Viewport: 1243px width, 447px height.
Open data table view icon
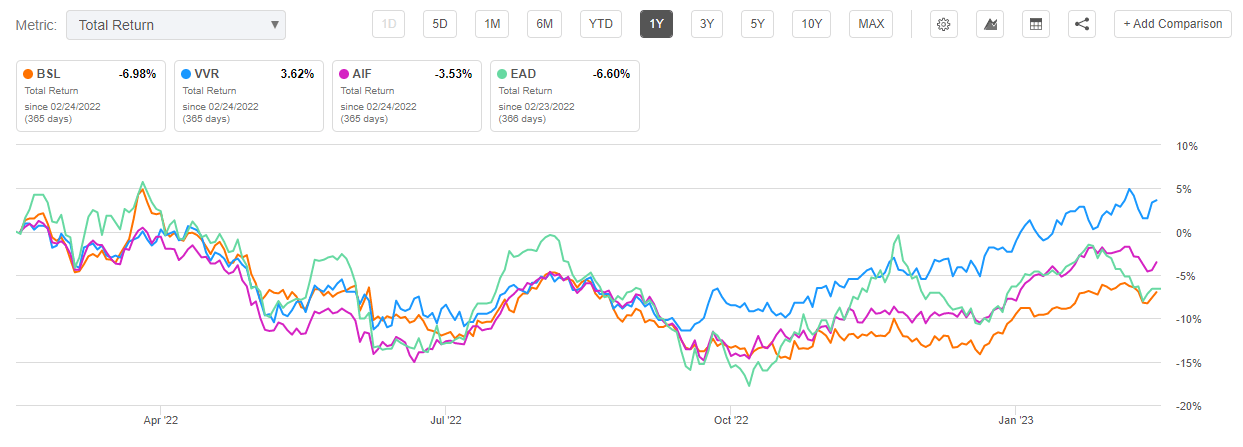point(1036,24)
